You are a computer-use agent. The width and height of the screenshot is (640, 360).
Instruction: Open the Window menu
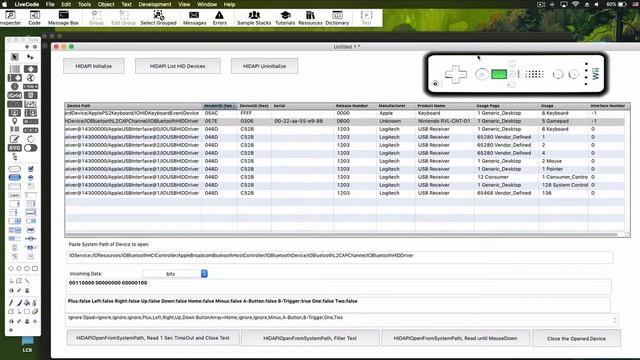tap(207, 4)
